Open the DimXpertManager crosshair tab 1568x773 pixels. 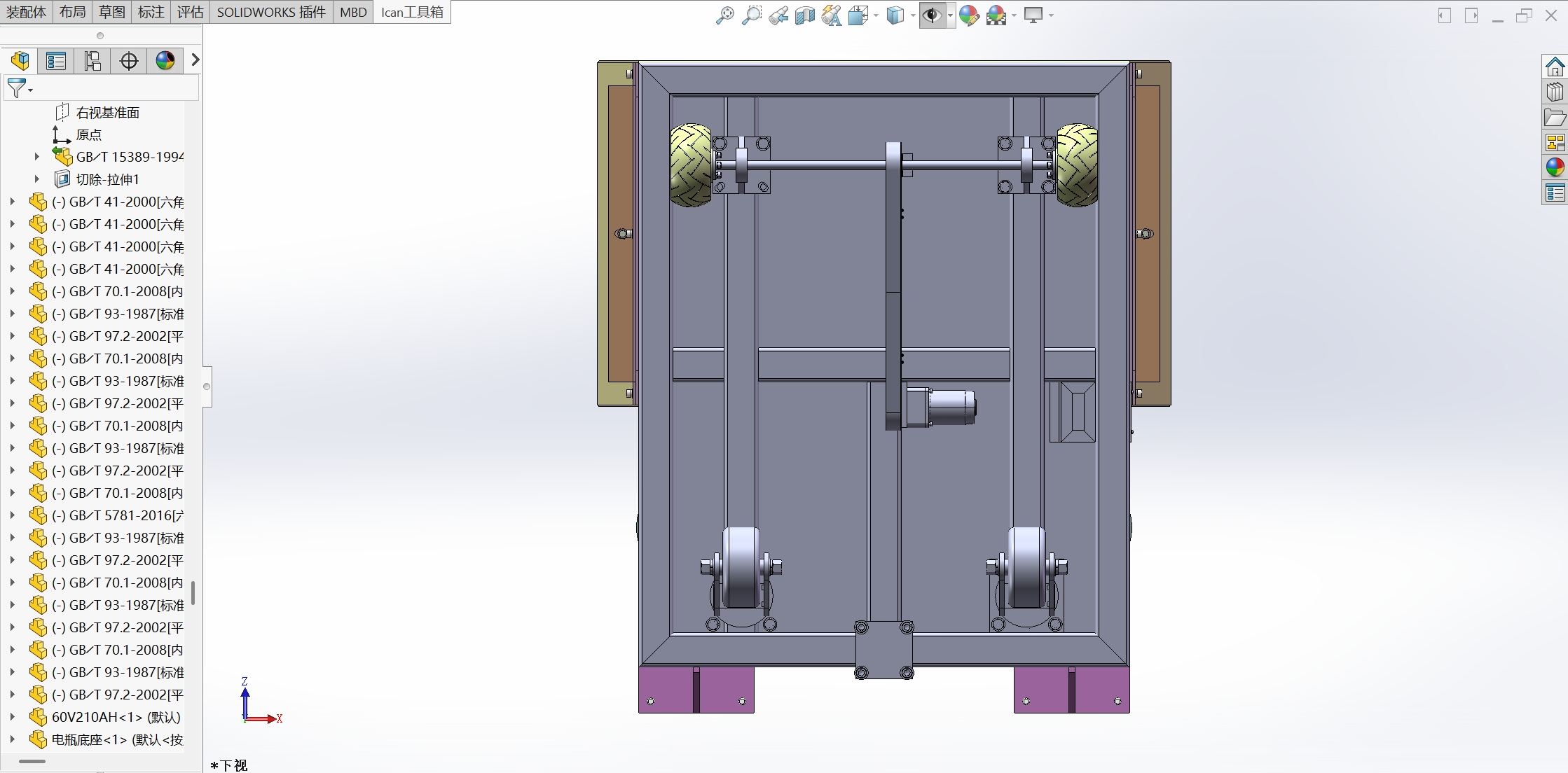[129, 61]
